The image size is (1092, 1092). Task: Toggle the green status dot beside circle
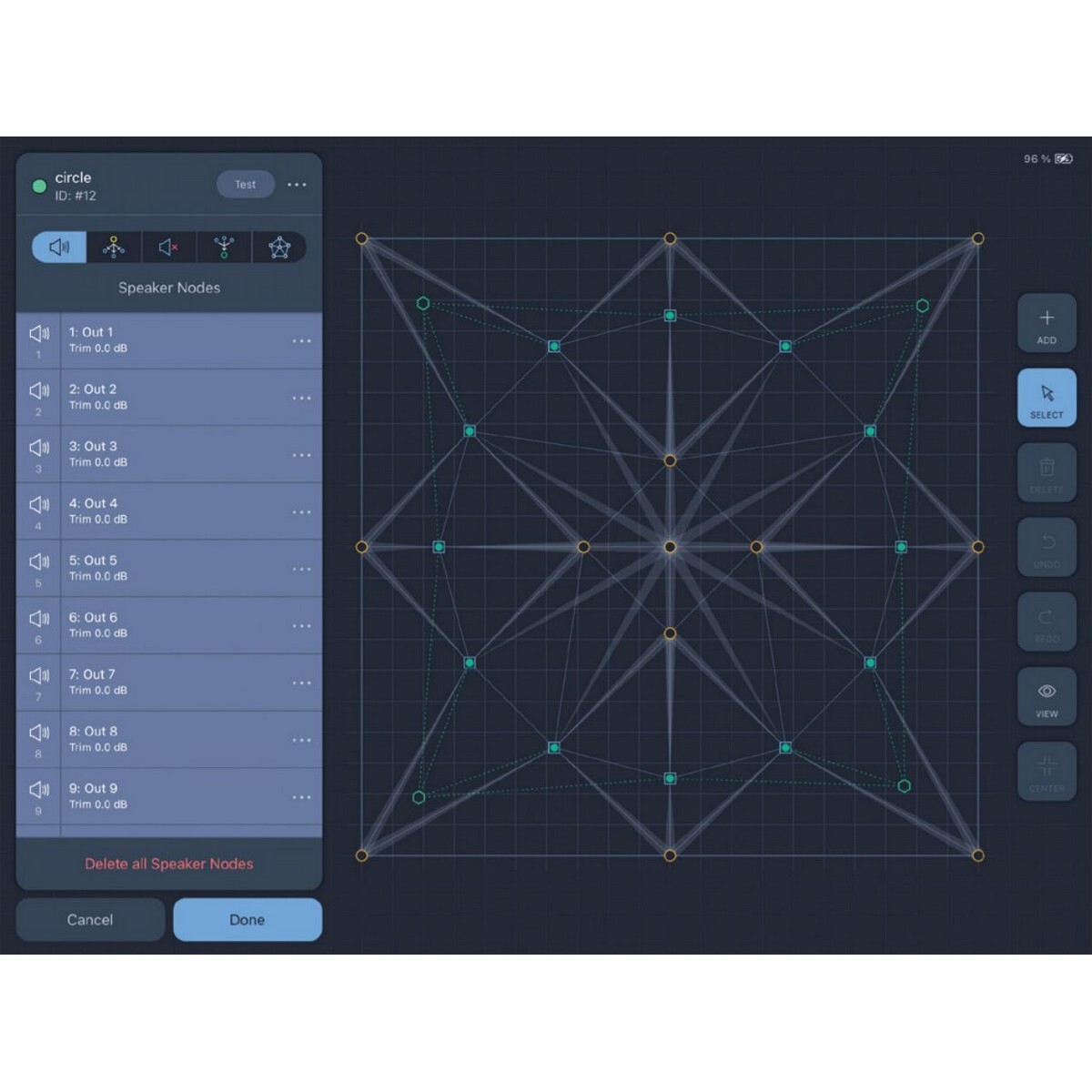point(39,187)
